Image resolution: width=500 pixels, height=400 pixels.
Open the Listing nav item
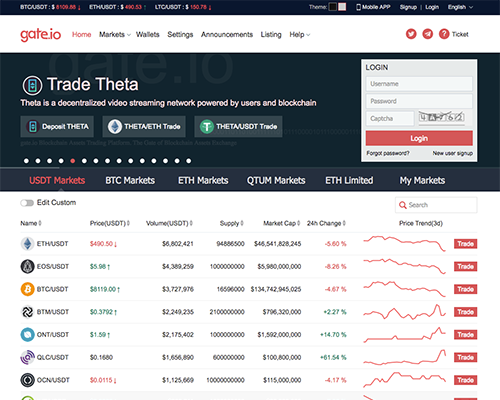(271, 34)
